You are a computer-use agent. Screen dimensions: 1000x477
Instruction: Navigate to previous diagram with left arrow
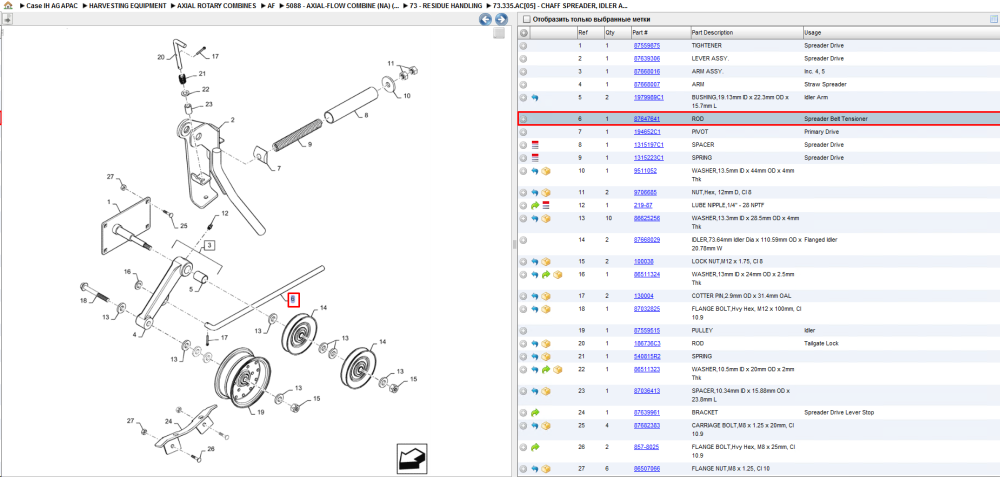(x=485, y=19)
